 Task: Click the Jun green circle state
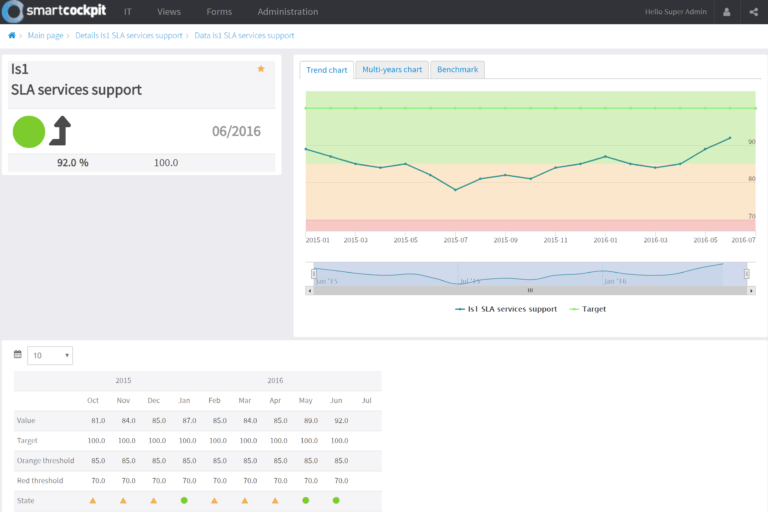(x=336, y=501)
